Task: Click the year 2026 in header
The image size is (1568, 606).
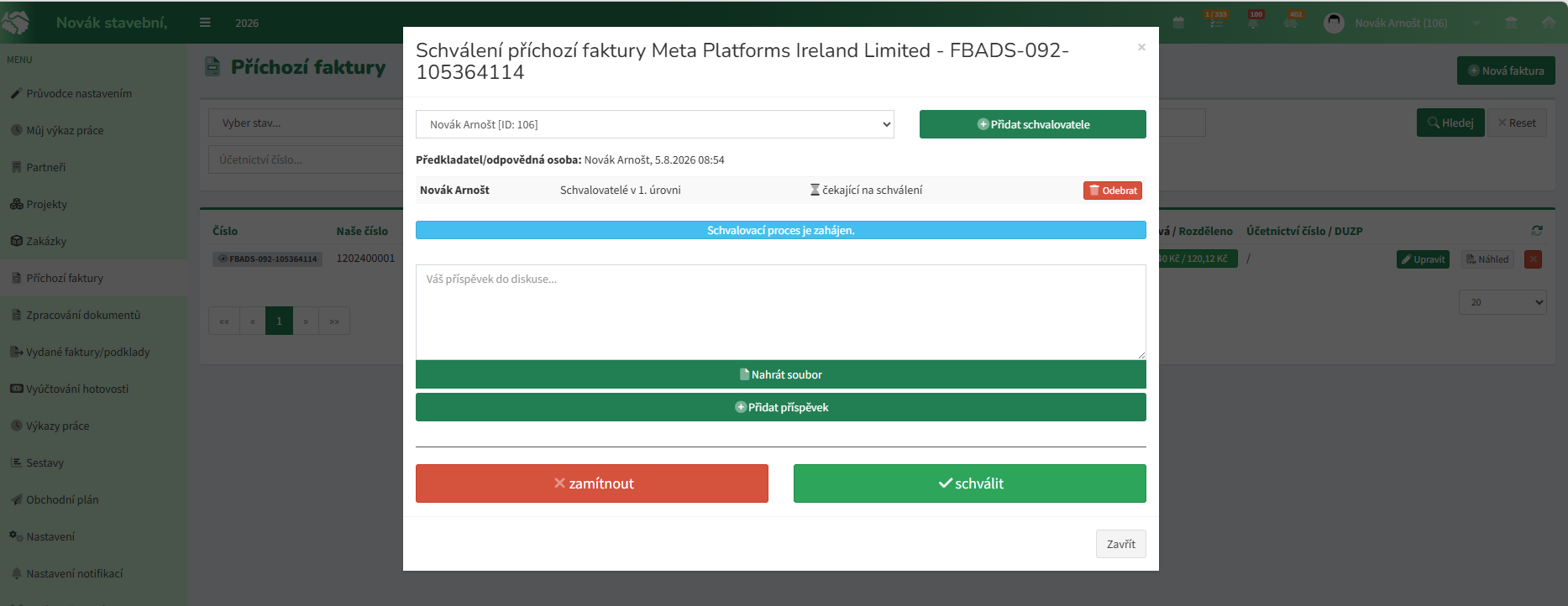Action: (x=247, y=23)
